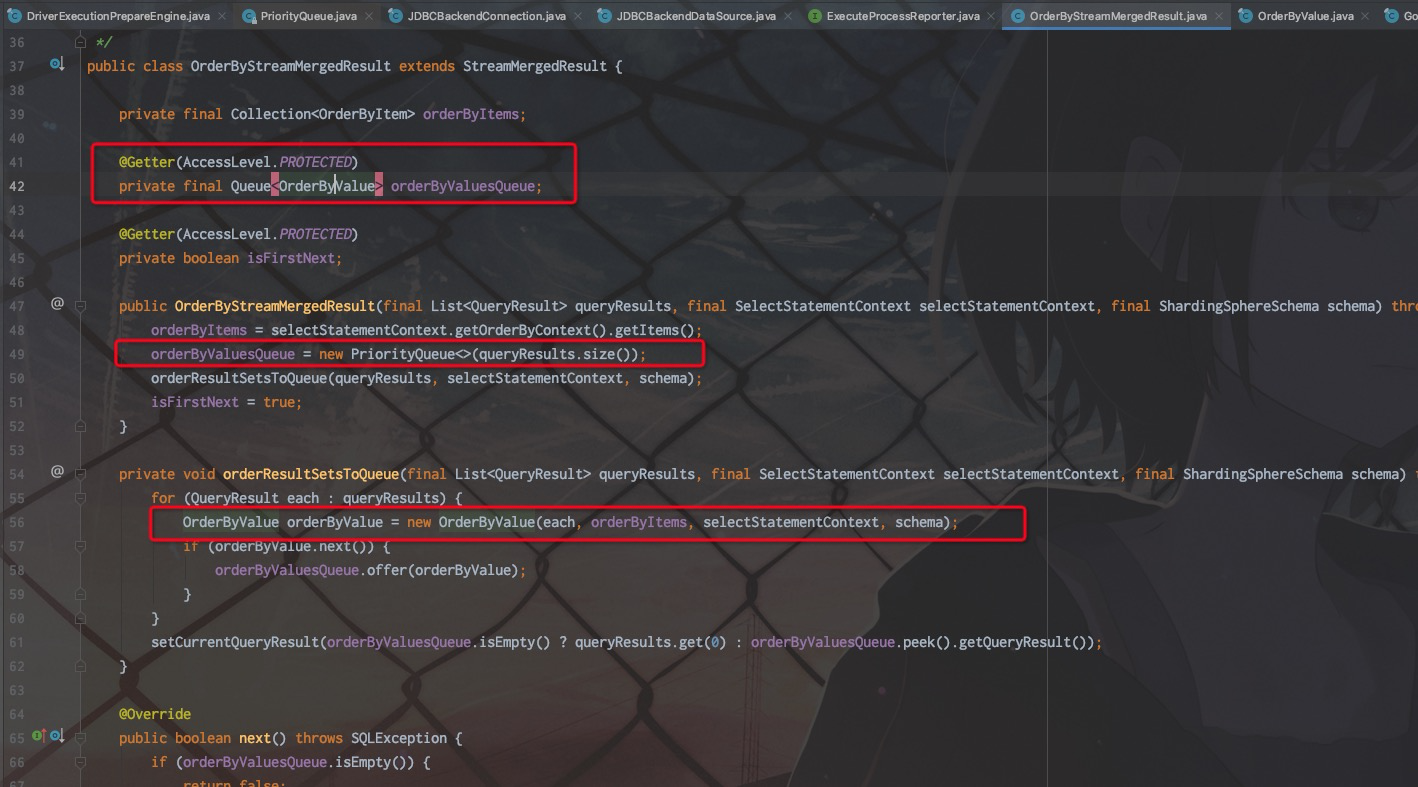Collapse the next() method fold at line 65
Image resolution: width=1418 pixels, height=787 pixels.
coord(81,737)
